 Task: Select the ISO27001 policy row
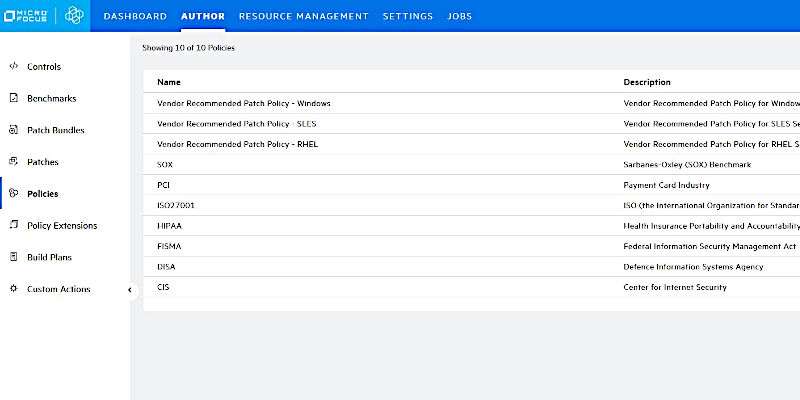pos(471,205)
